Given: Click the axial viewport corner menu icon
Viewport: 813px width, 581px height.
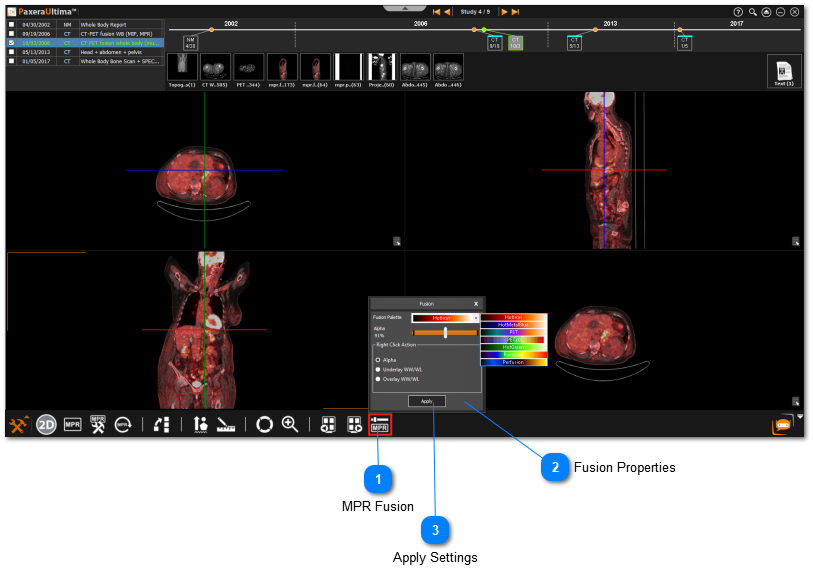Looking at the screenshot, I should (x=397, y=241).
